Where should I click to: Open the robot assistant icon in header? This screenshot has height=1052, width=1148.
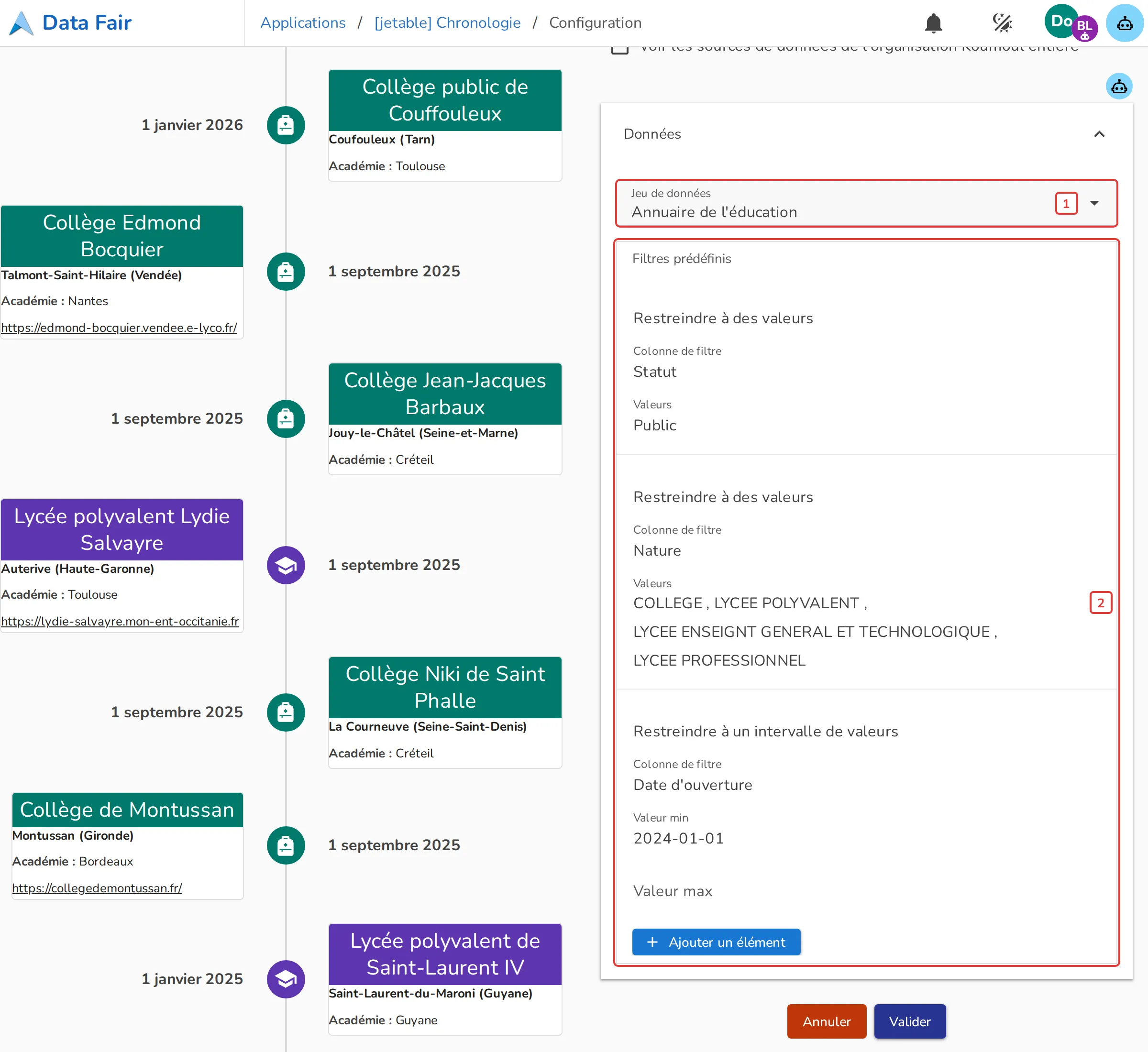(x=1124, y=23)
